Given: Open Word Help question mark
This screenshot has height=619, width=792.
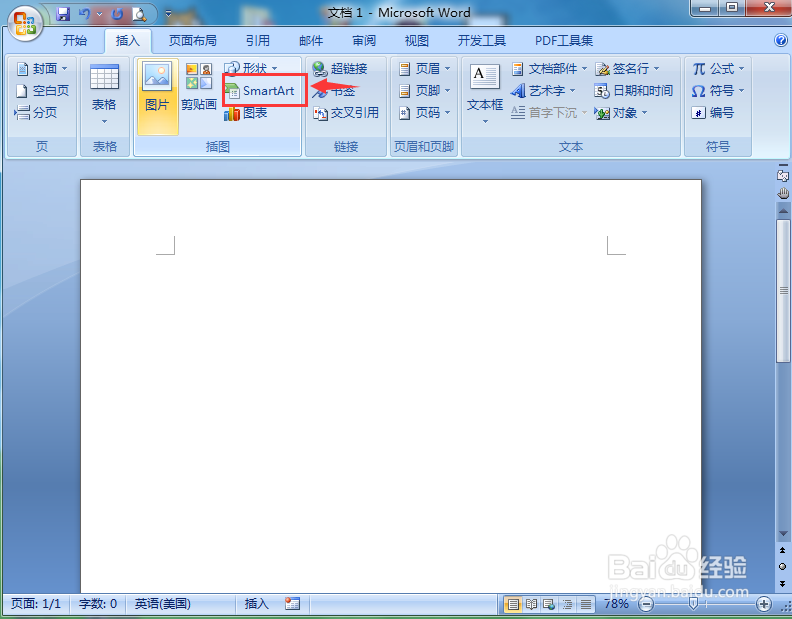Looking at the screenshot, I should 781,40.
